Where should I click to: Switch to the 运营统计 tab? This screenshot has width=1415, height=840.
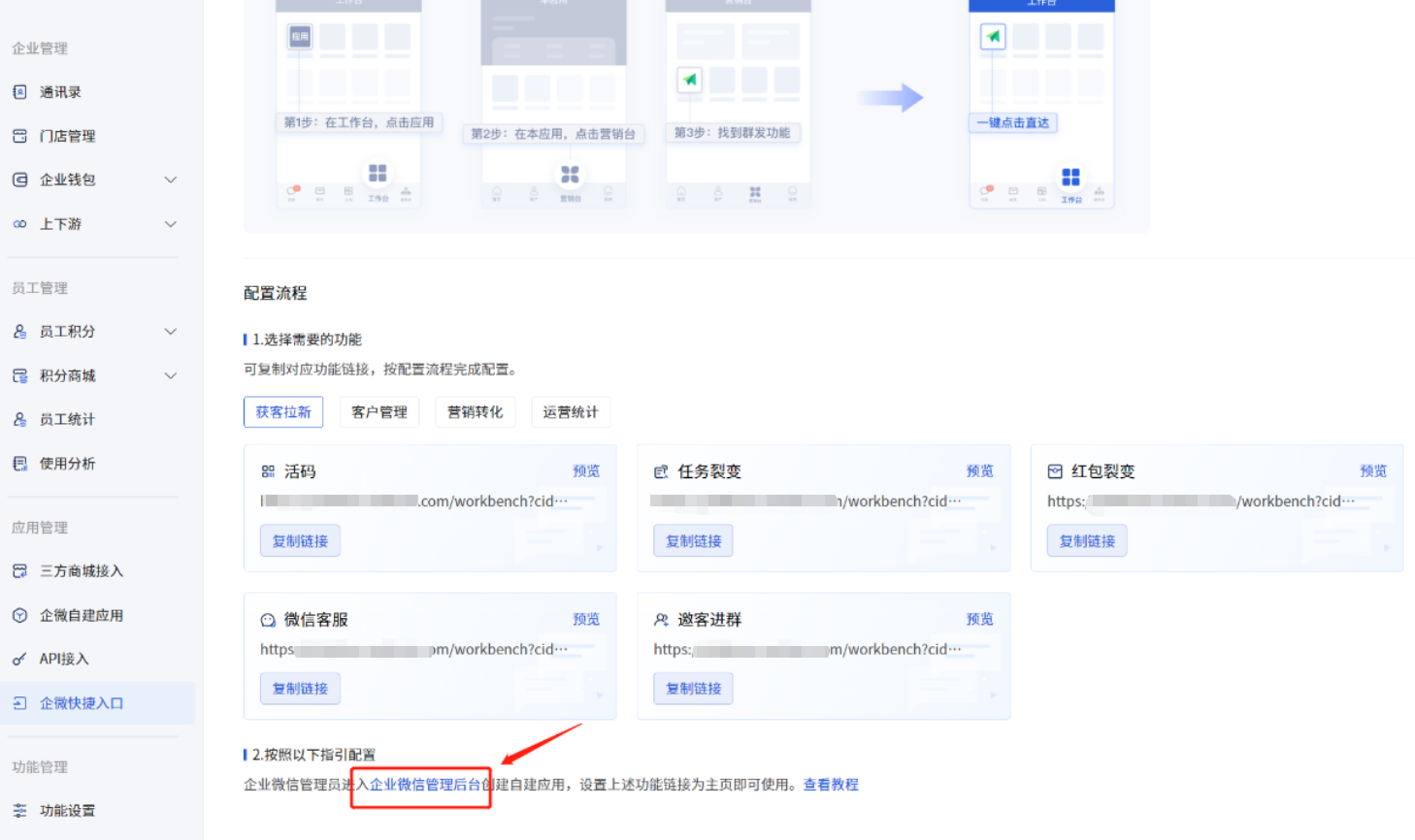coord(571,412)
